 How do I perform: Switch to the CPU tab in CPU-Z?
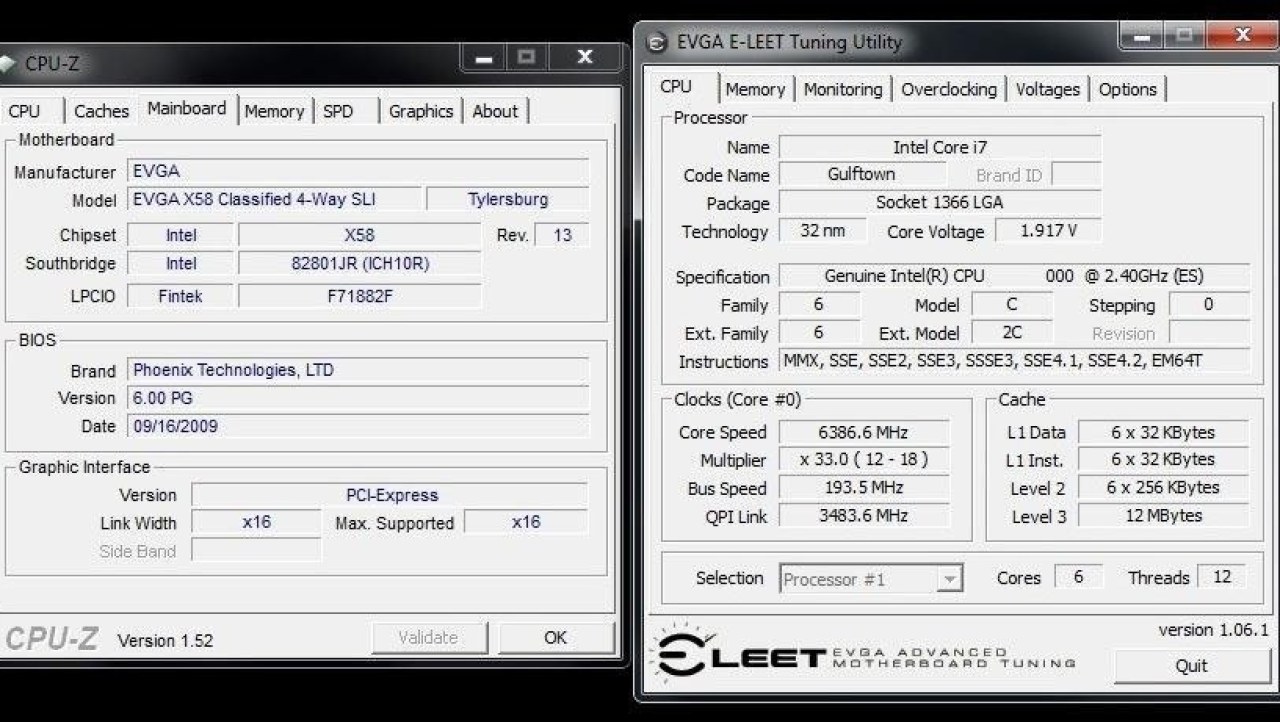coord(24,111)
